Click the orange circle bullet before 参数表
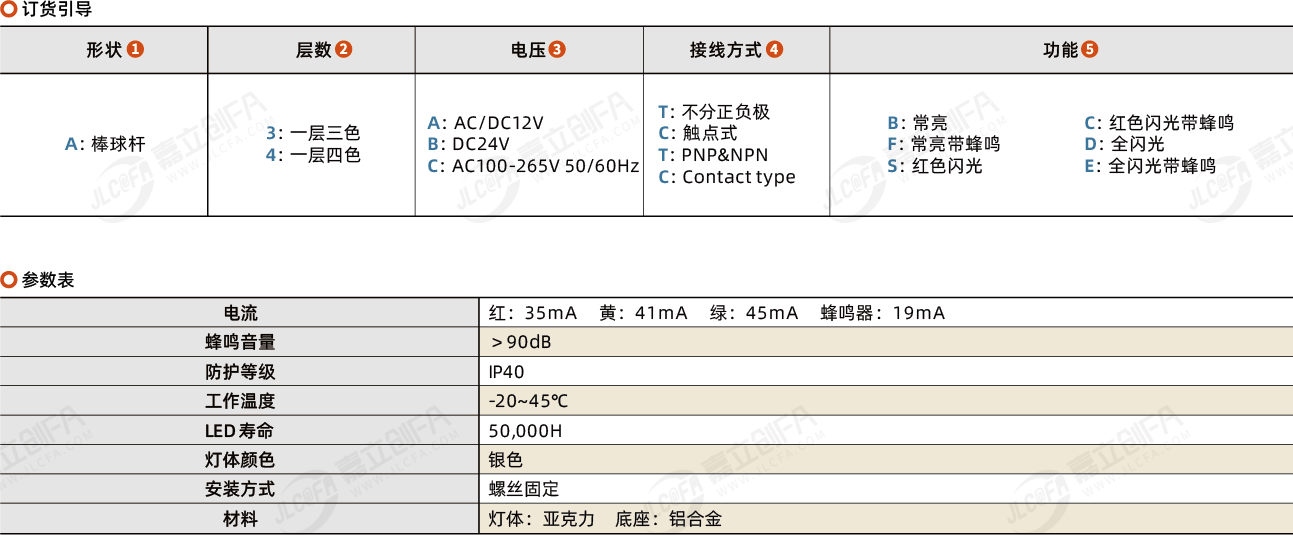Viewport: 1293px width, 535px height. 8,280
